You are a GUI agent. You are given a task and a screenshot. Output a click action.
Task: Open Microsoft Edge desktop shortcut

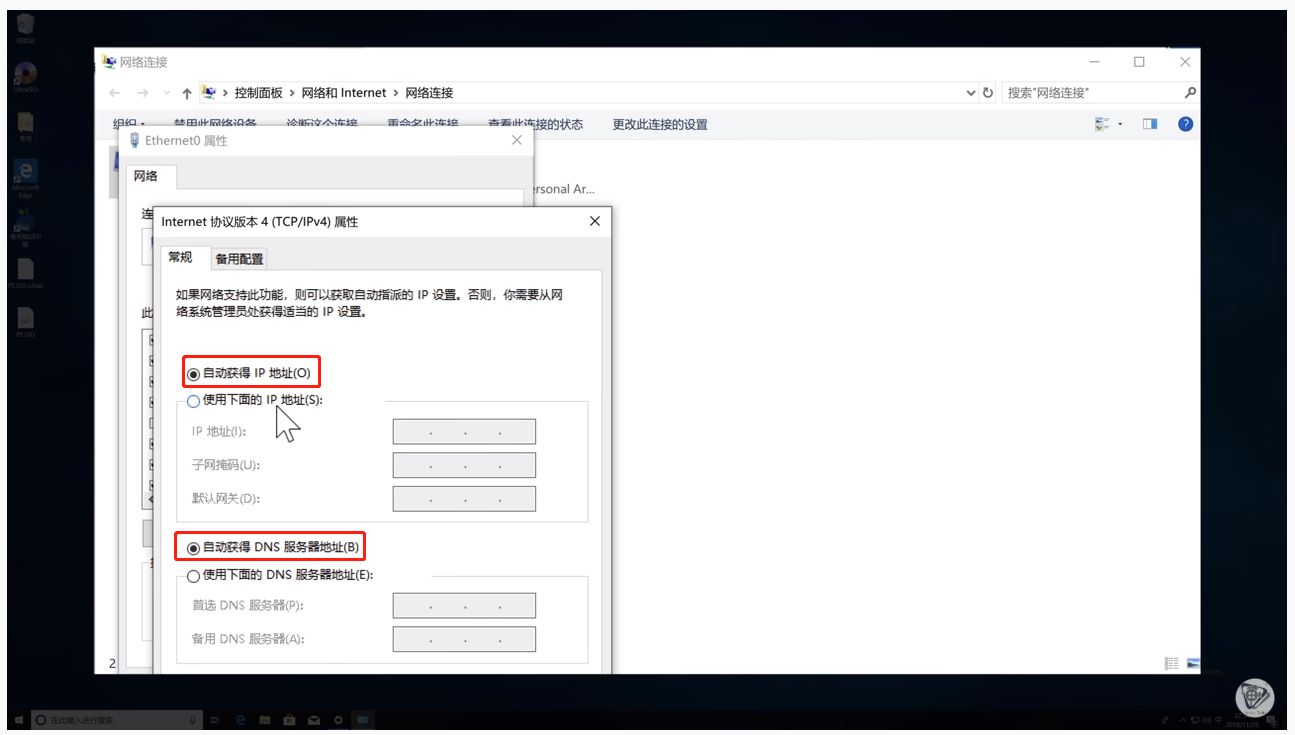pyautogui.click(x=26, y=177)
